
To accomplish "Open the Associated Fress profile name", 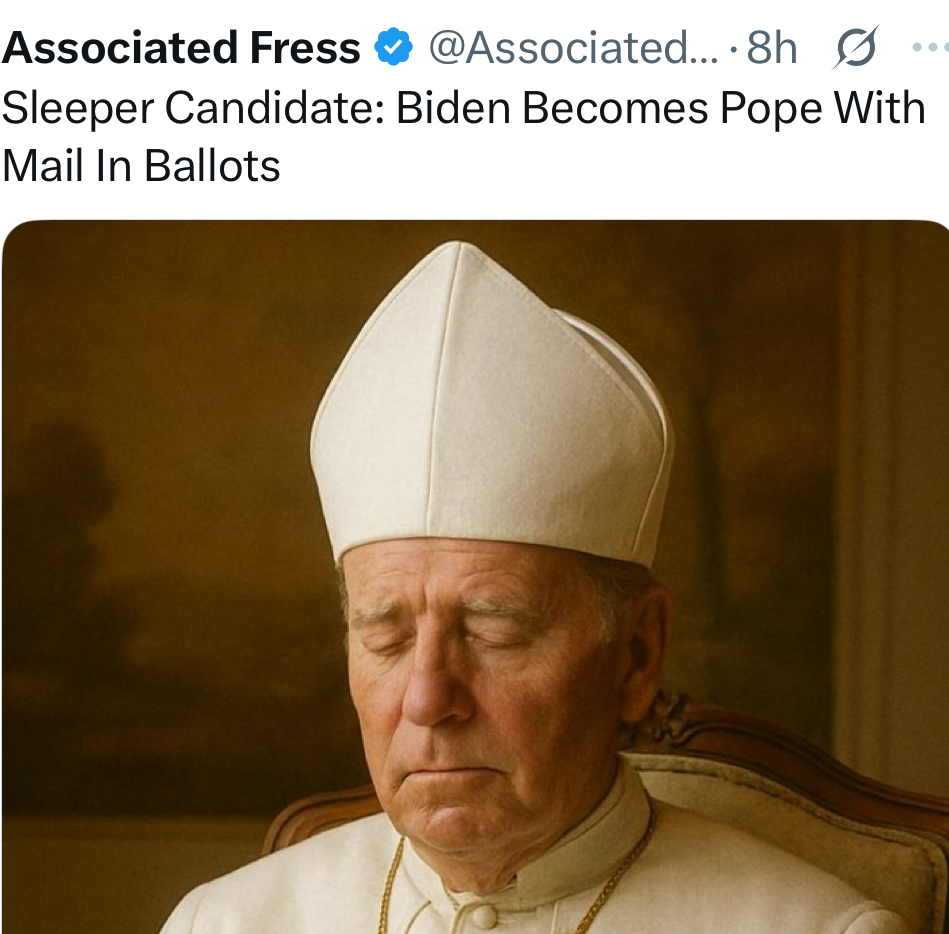I will (181, 47).
